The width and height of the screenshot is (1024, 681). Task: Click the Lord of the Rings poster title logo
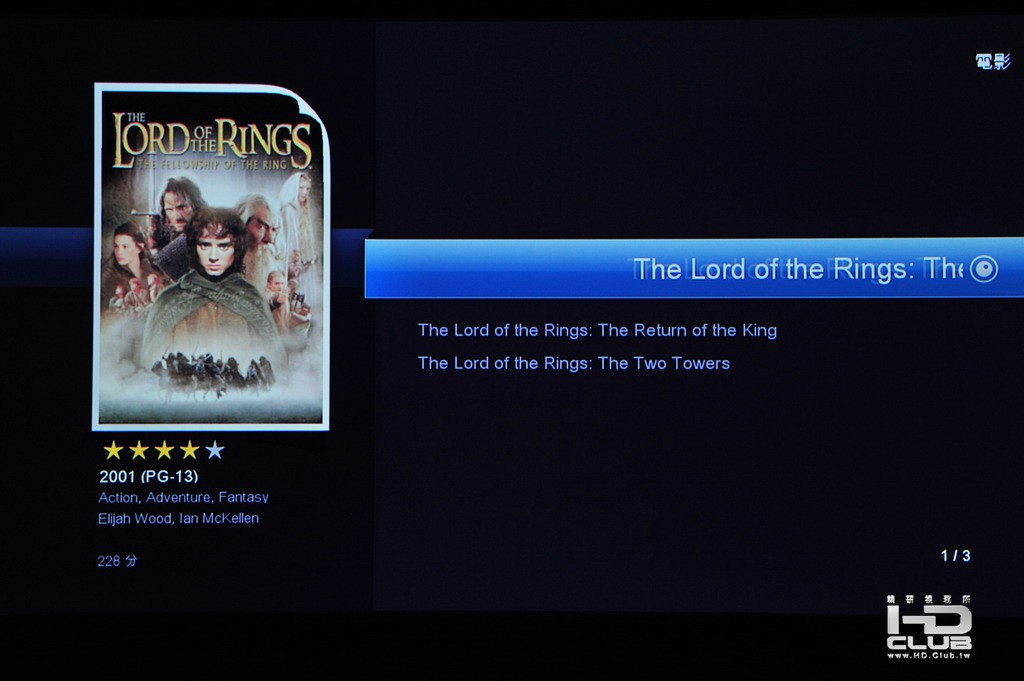[x=212, y=142]
